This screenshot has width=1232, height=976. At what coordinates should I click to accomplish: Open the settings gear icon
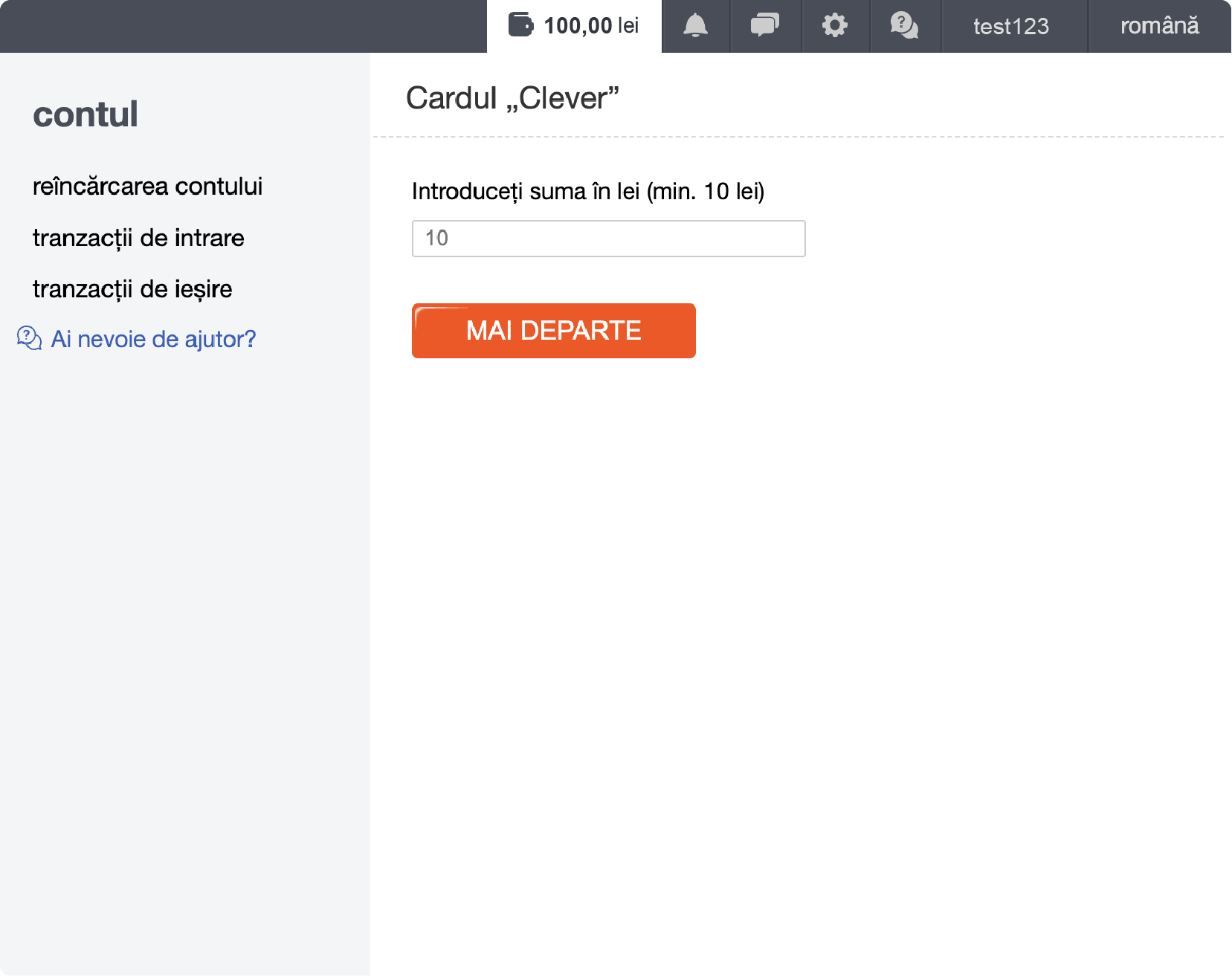coord(834,25)
